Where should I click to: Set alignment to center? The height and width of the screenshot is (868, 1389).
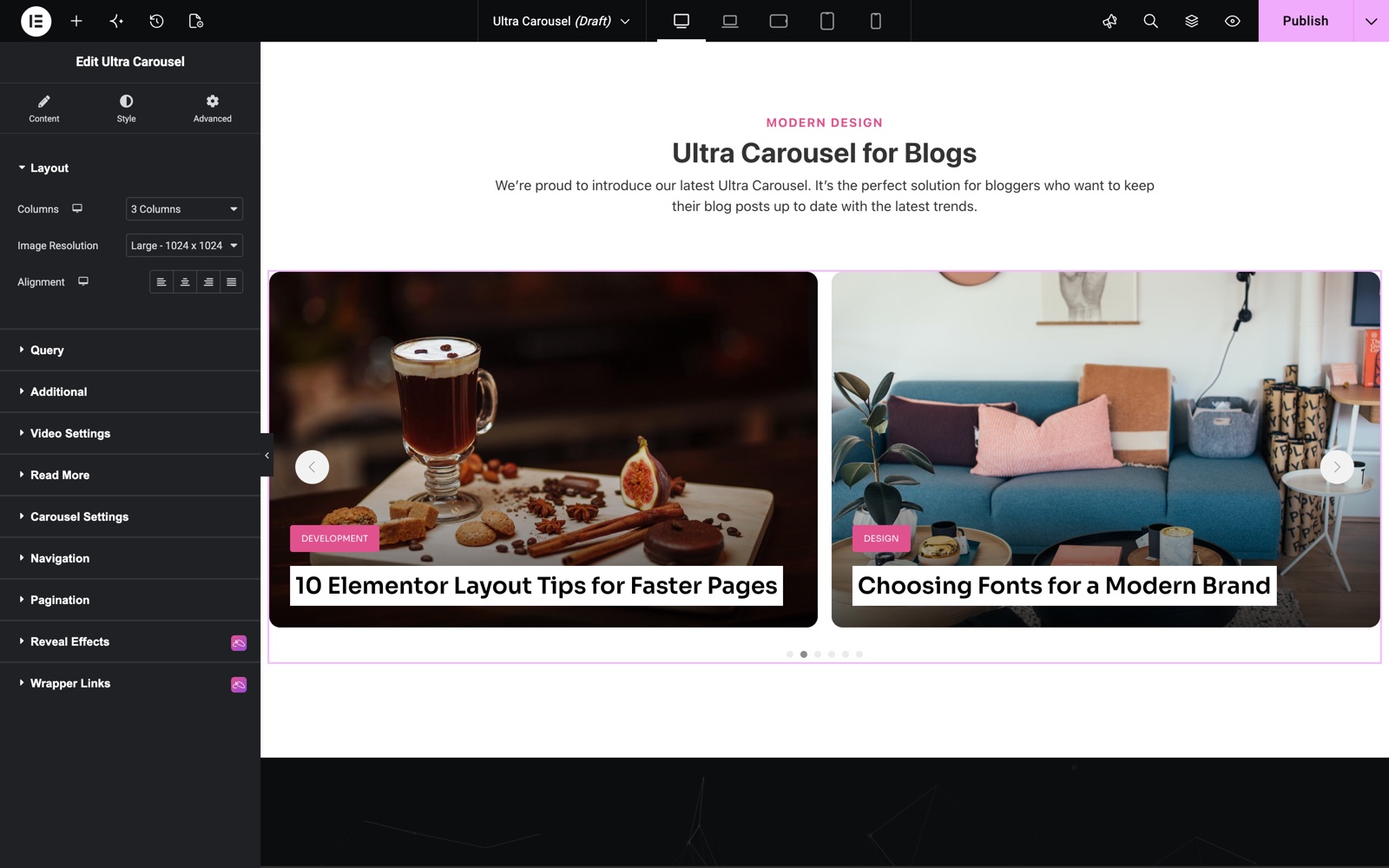pyautogui.click(x=185, y=282)
